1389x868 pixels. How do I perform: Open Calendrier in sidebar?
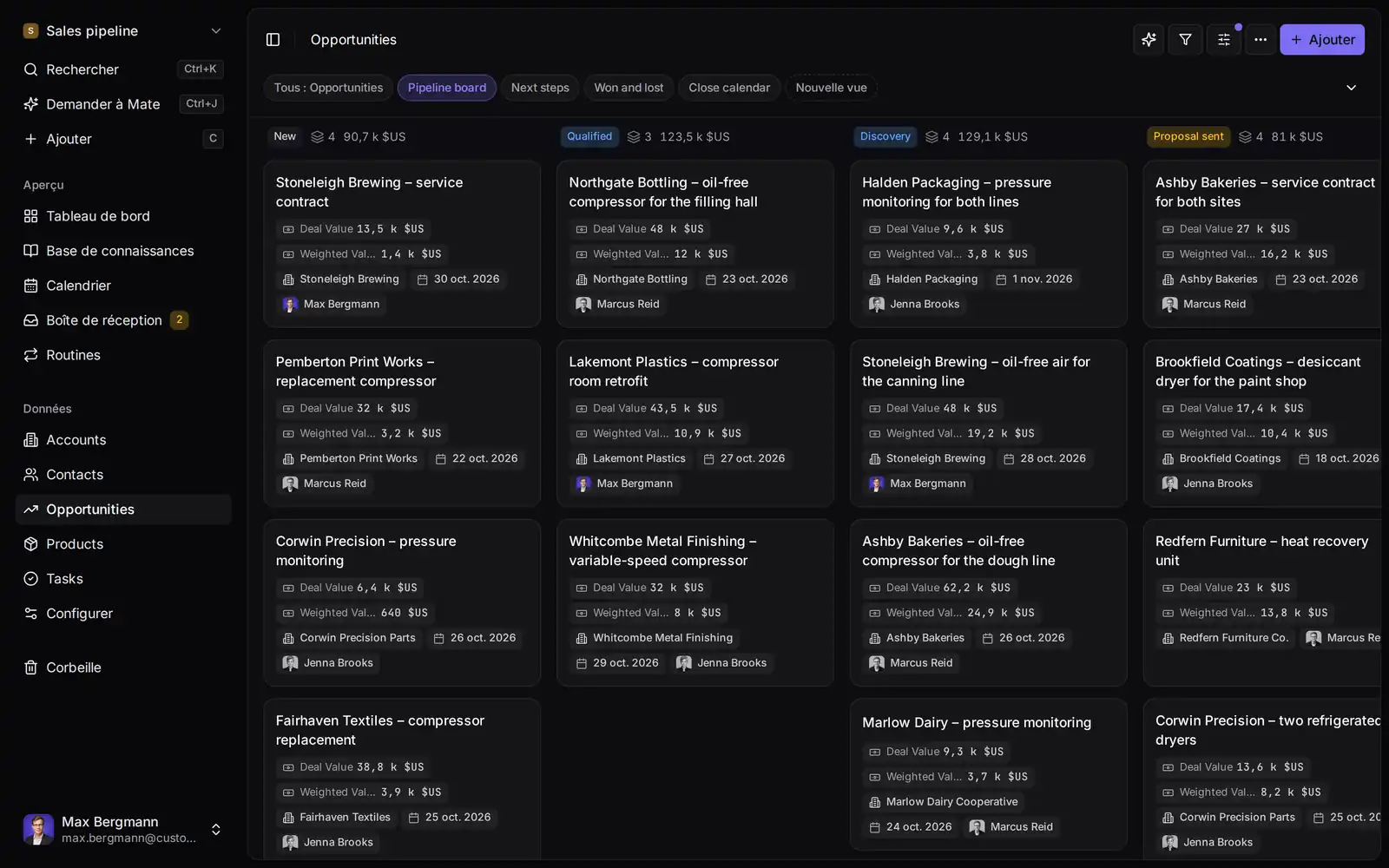coord(123,286)
